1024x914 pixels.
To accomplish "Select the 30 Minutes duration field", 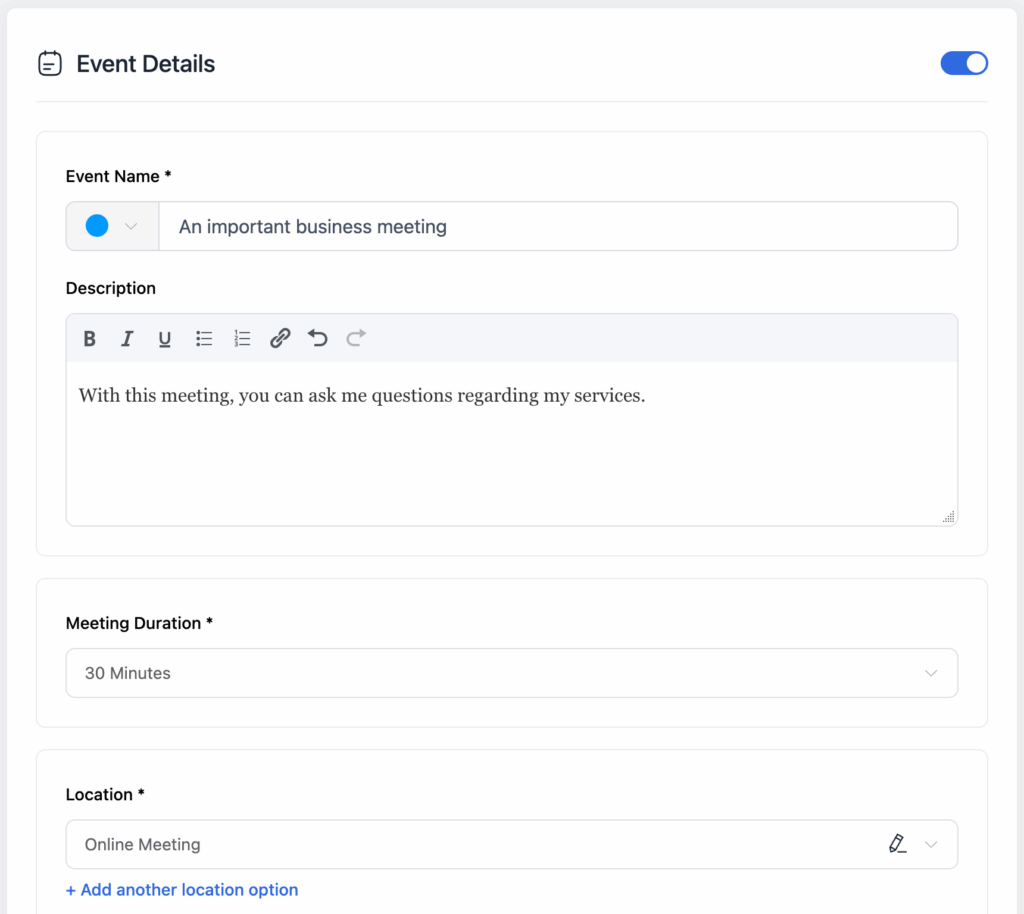I will (x=400, y=673).
